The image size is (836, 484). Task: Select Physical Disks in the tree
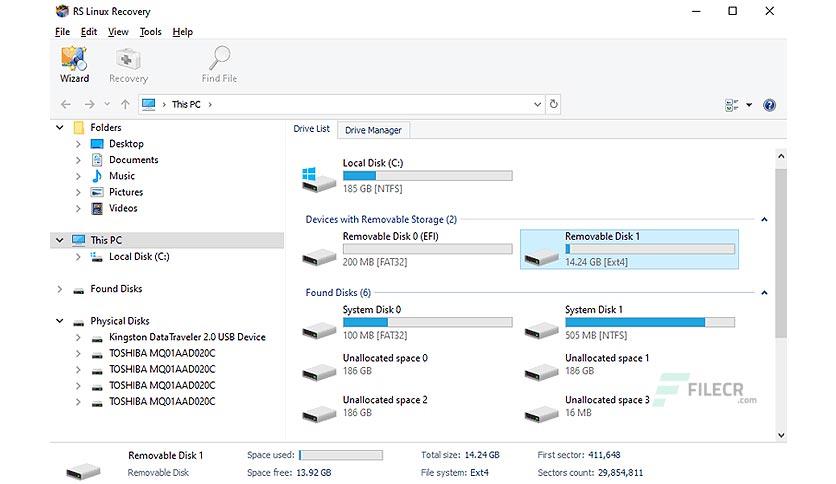119,321
